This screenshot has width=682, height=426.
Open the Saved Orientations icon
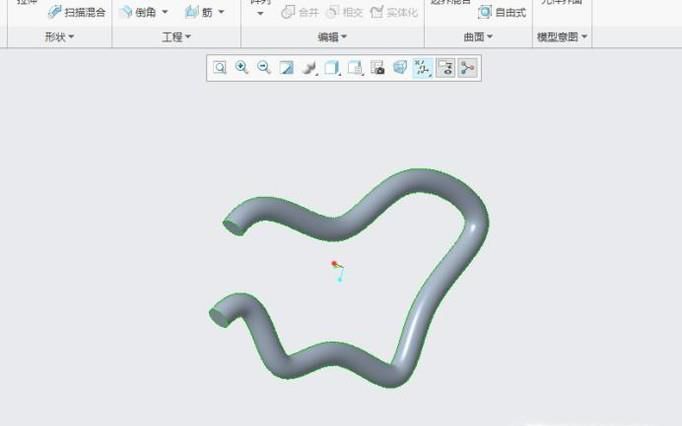click(355, 68)
